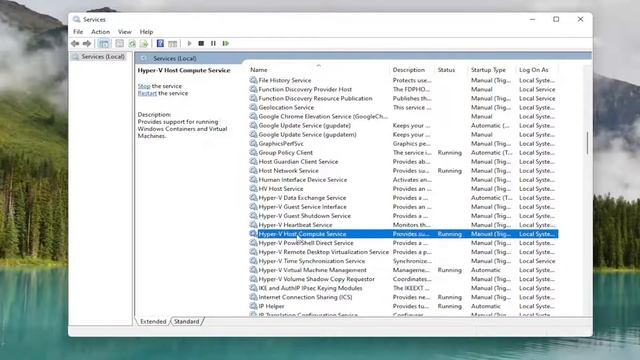
Task: Click the Hyper-V Heartbeat Service gear icon
Action: (253, 224)
